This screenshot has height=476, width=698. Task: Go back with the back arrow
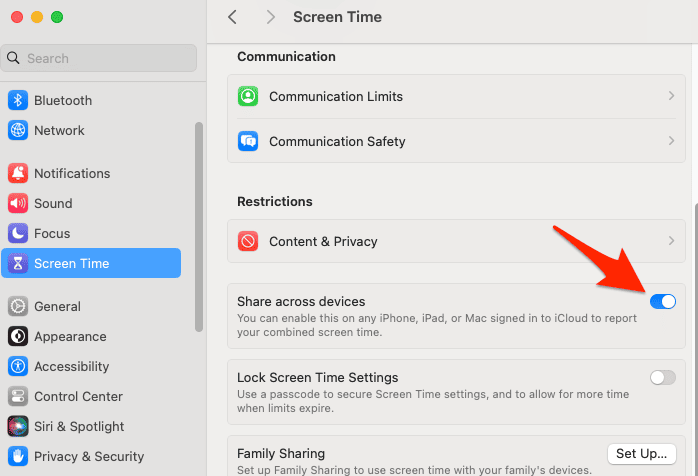tap(233, 17)
